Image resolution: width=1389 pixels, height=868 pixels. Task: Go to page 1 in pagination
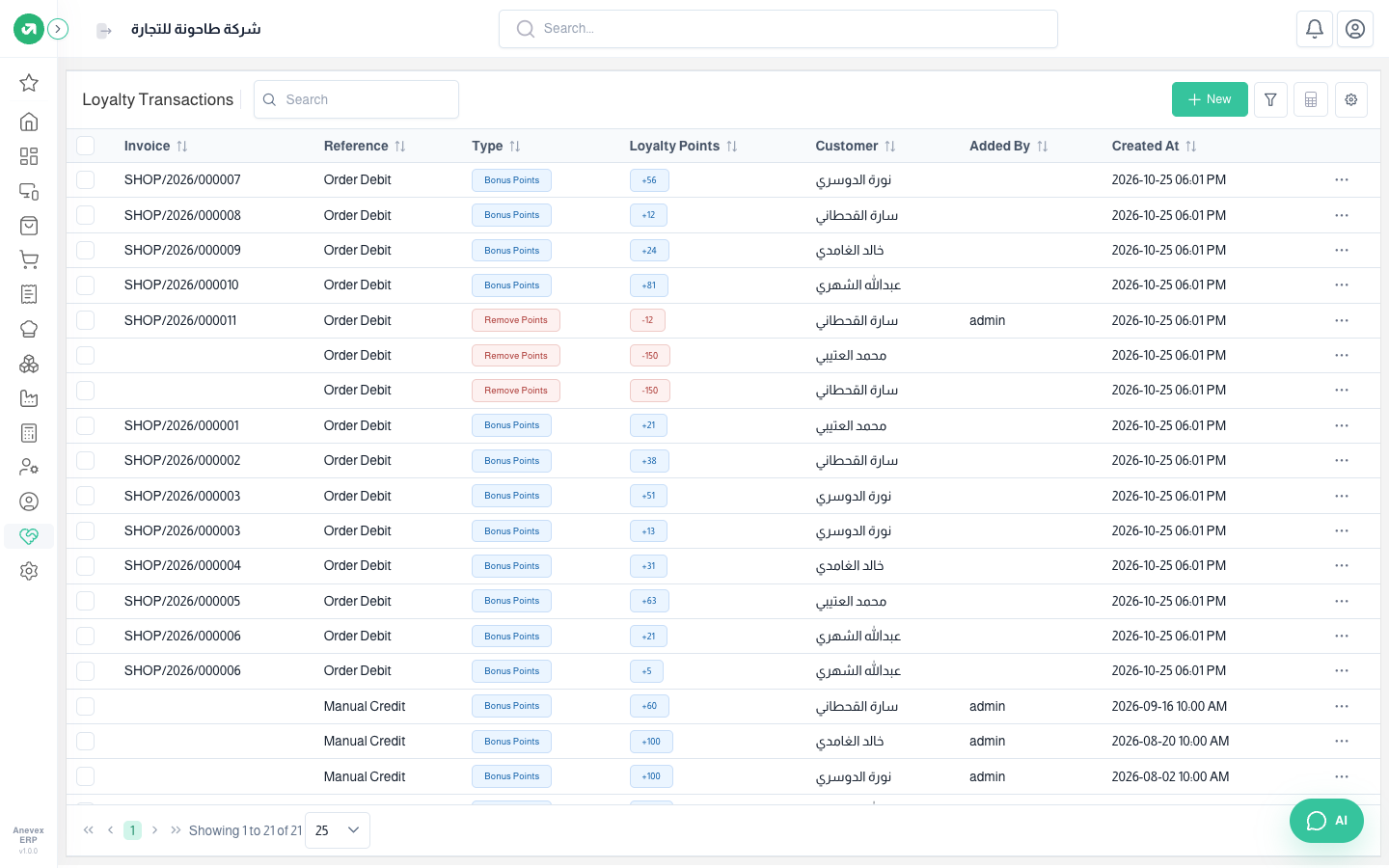[x=132, y=830]
